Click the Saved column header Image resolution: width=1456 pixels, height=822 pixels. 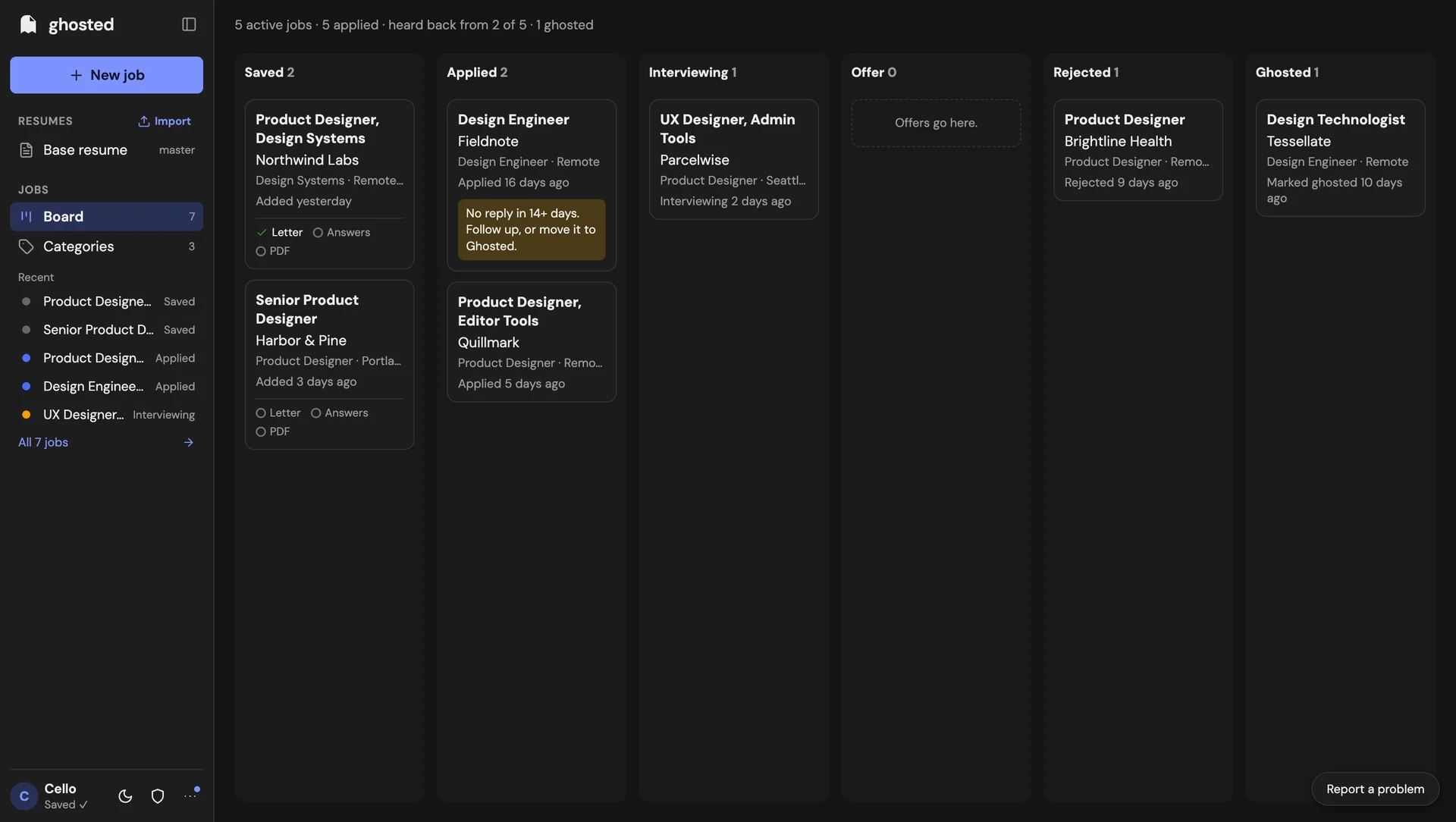(269, 72)
